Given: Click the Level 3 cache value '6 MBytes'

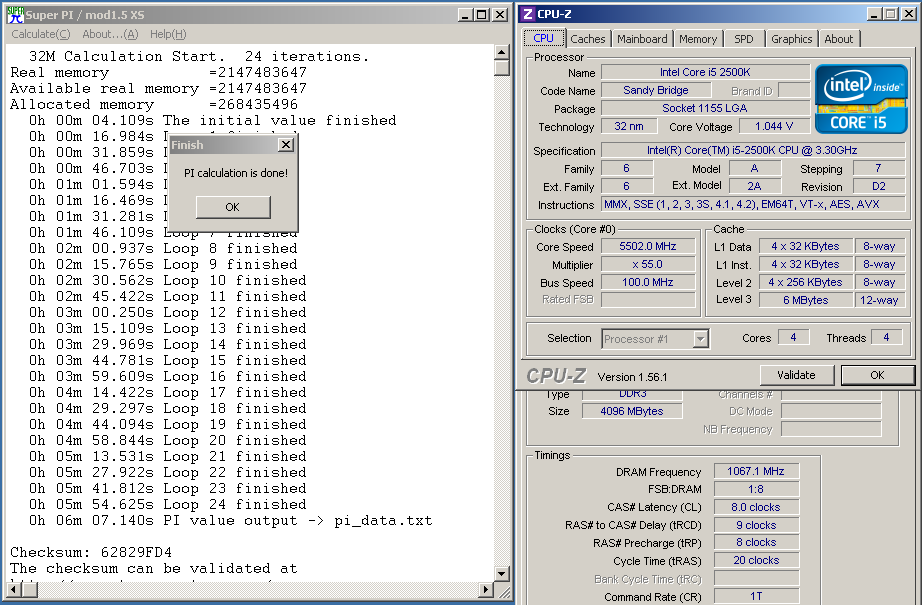Looking at the screenshot, I should point(805,300).
